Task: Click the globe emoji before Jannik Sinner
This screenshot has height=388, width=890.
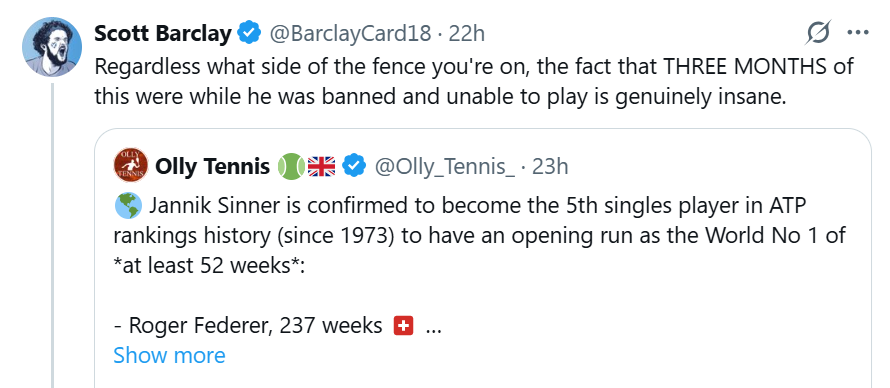Action: click(127, 206)
